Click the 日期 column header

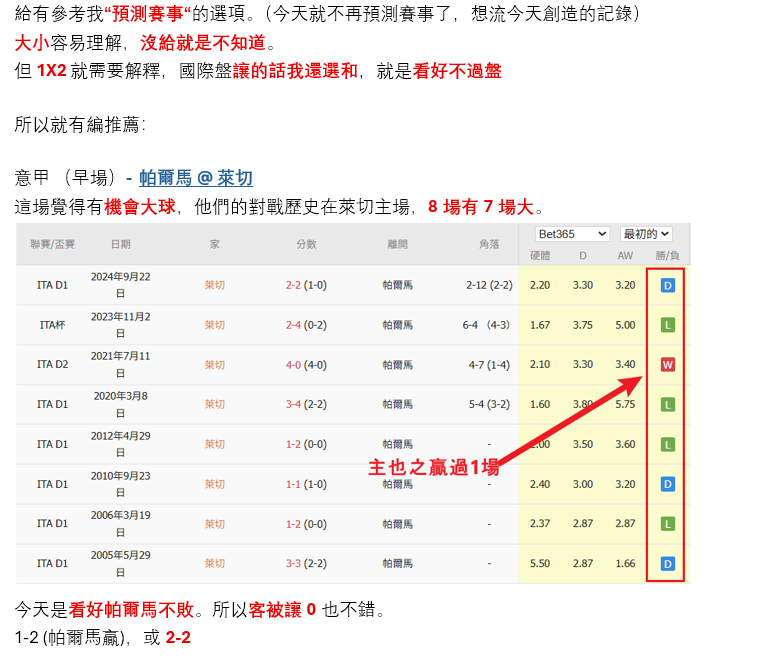point(120,244)
